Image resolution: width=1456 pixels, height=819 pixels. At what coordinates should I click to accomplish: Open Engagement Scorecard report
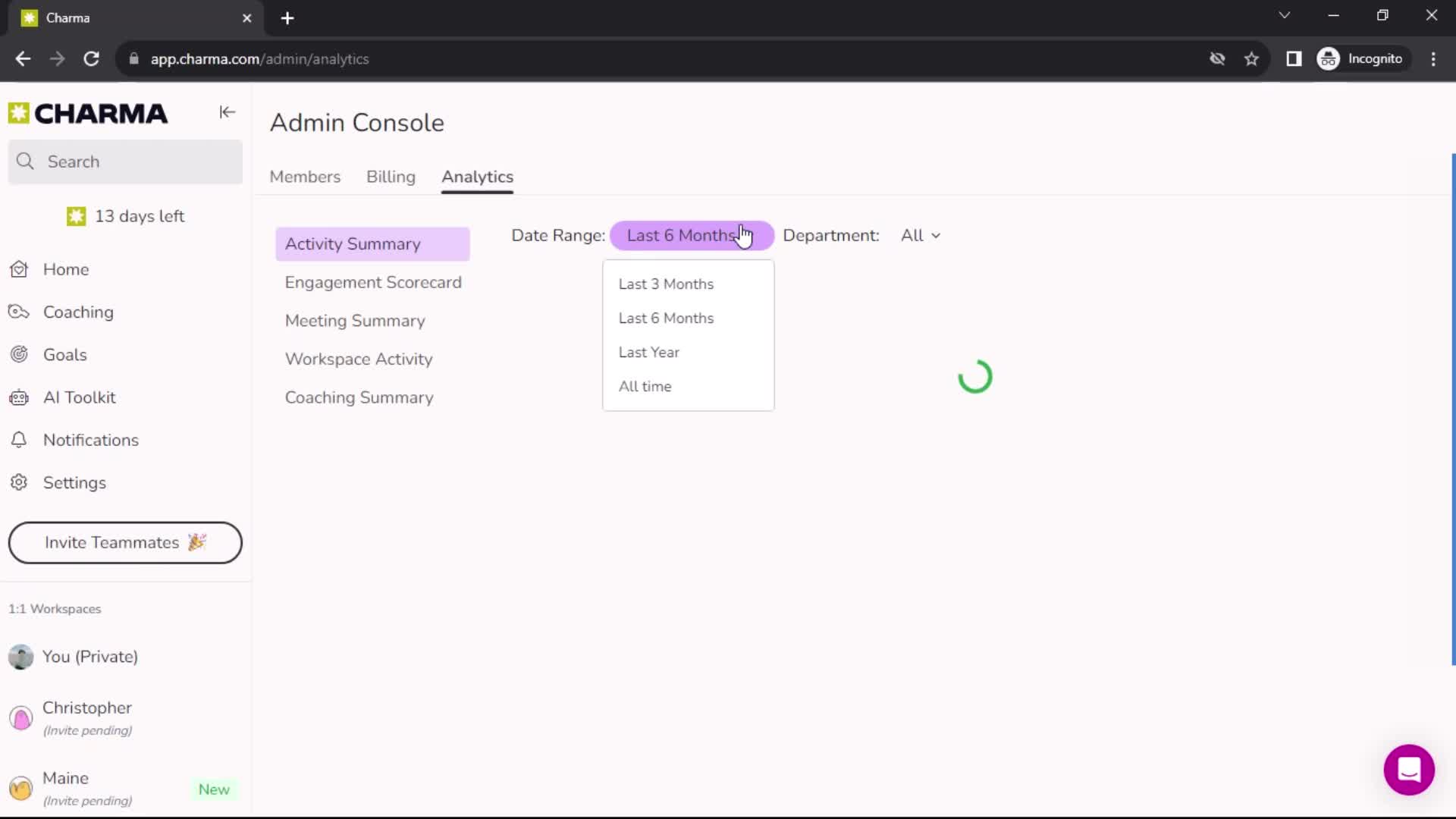click(373, 282)
